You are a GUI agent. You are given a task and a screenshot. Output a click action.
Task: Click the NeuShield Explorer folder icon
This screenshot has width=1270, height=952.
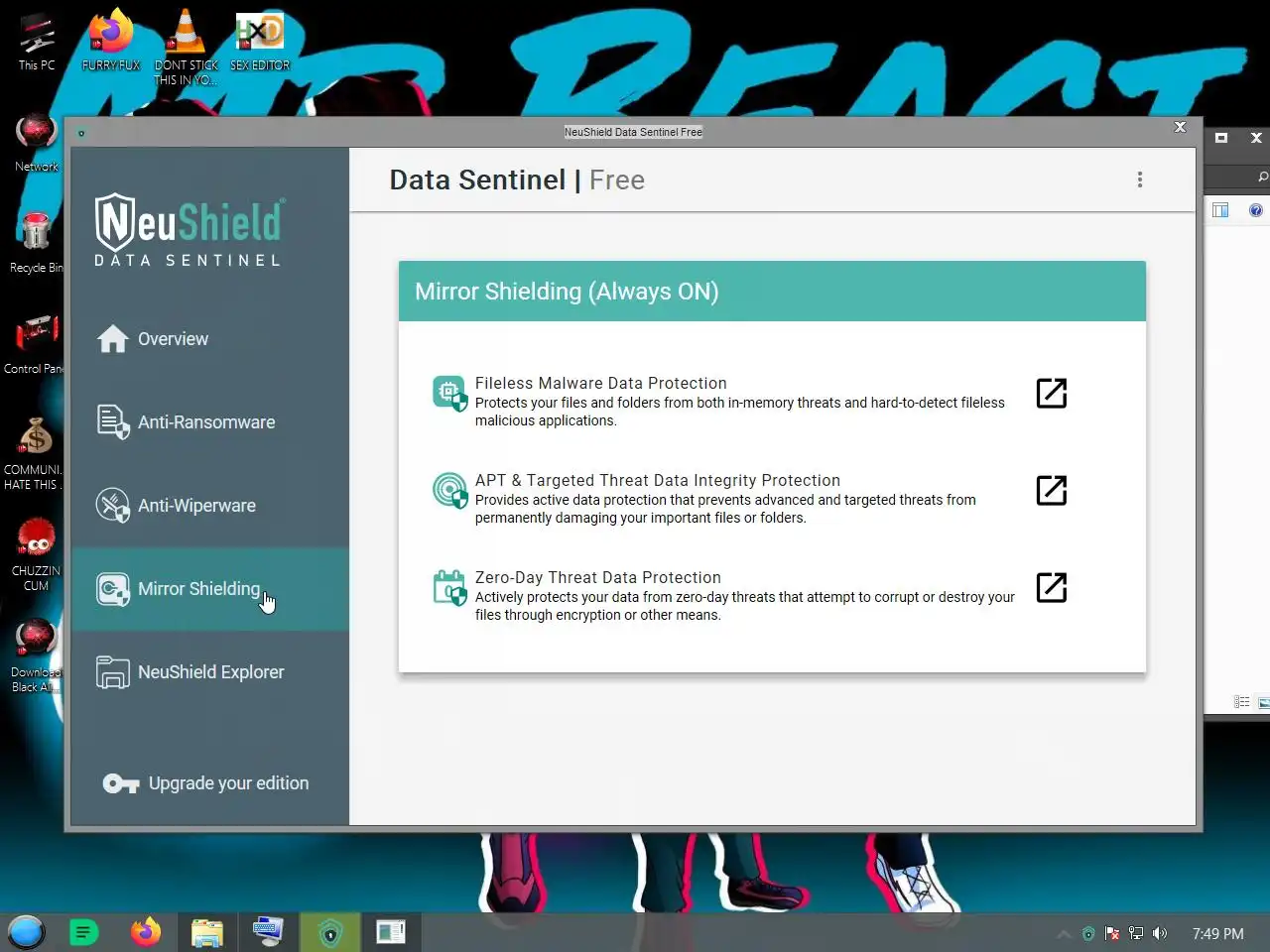pos(113,672)
